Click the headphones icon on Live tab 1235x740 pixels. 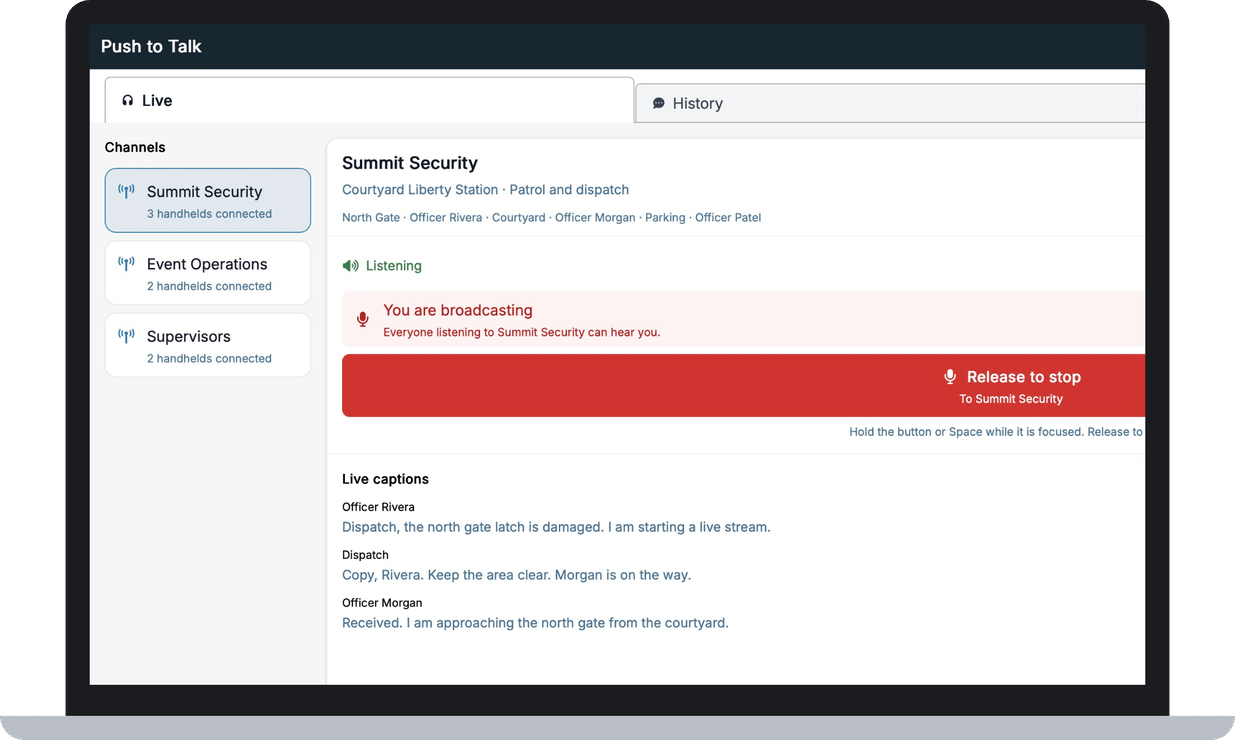coord(128,100)
